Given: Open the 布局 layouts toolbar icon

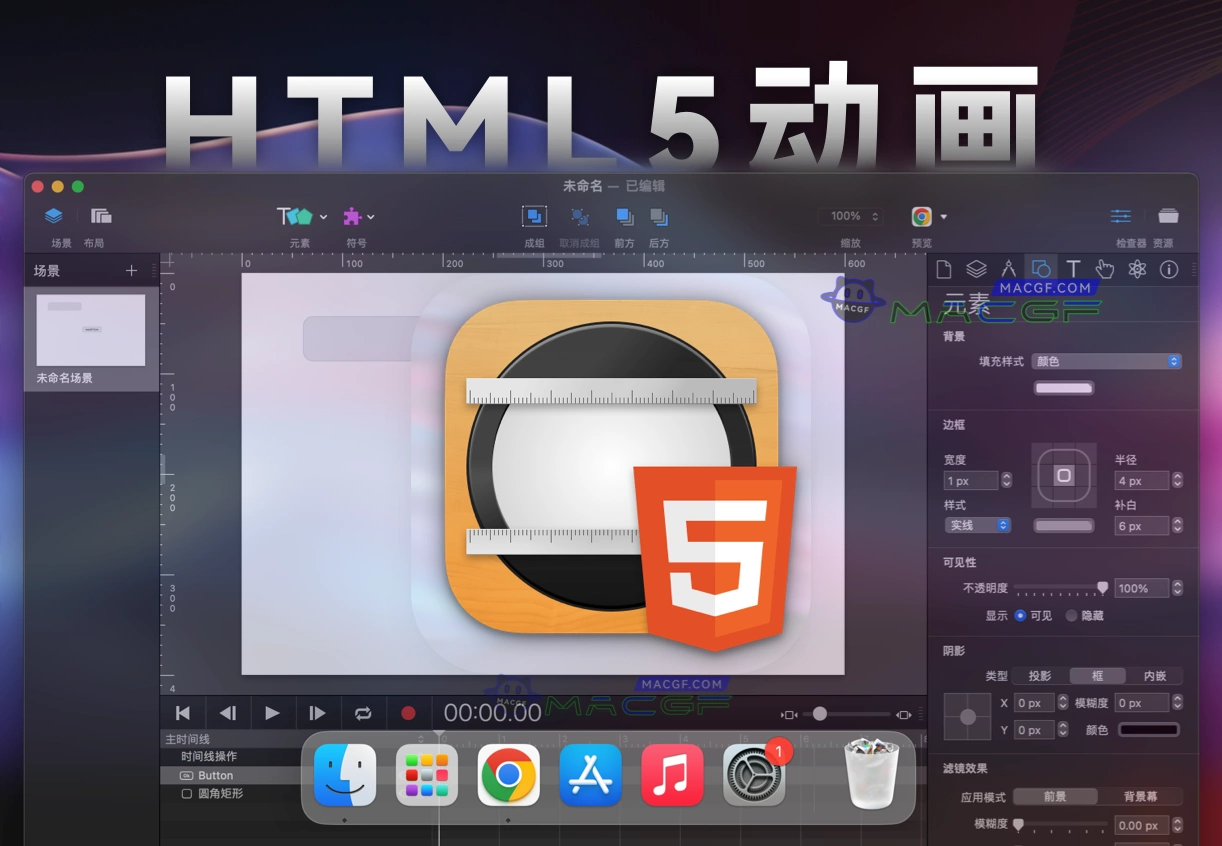Looking at the screenshot, I should (x=101, y=216).
